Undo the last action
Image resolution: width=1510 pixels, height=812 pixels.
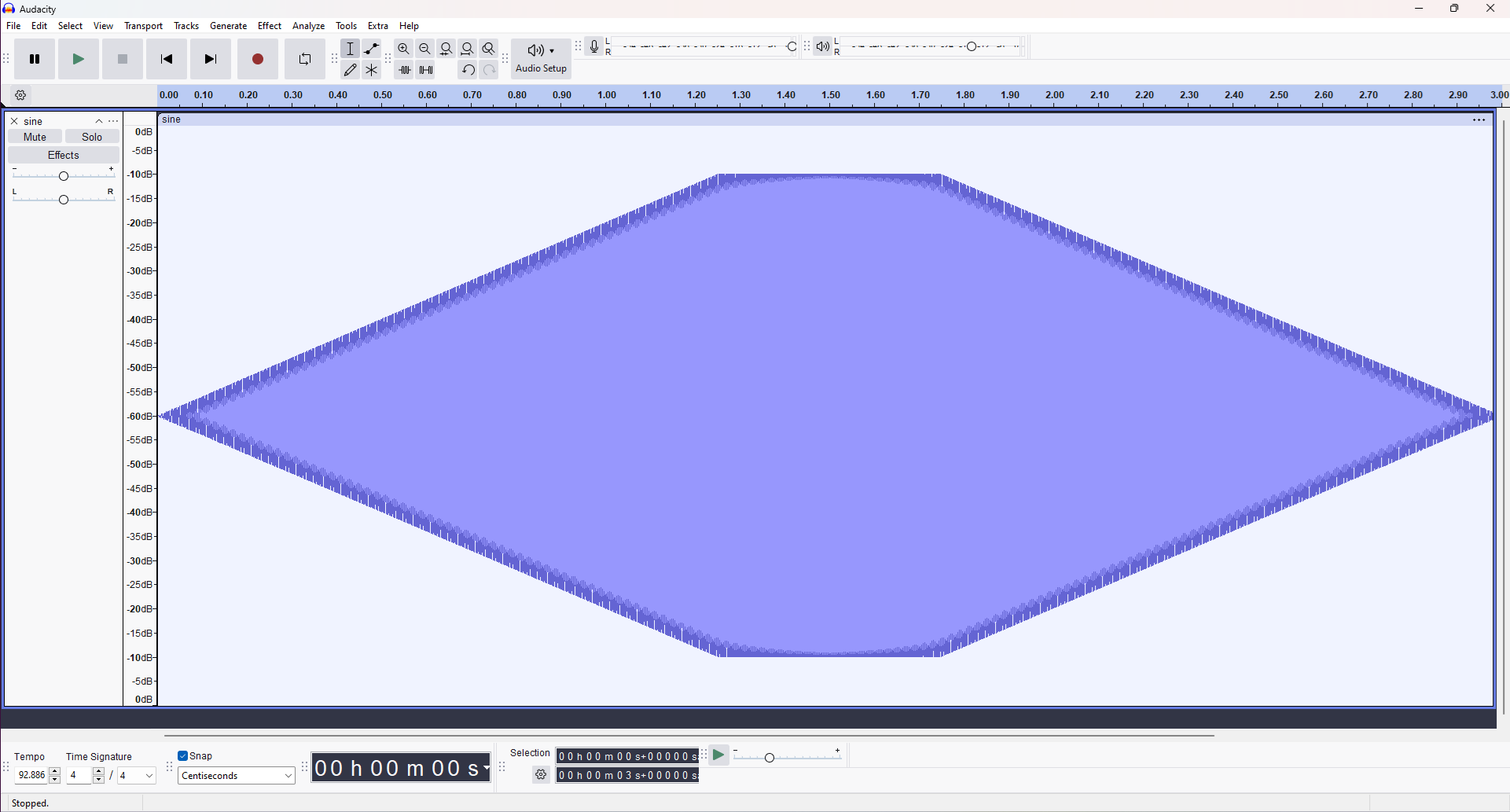click(x=468, y=69)
